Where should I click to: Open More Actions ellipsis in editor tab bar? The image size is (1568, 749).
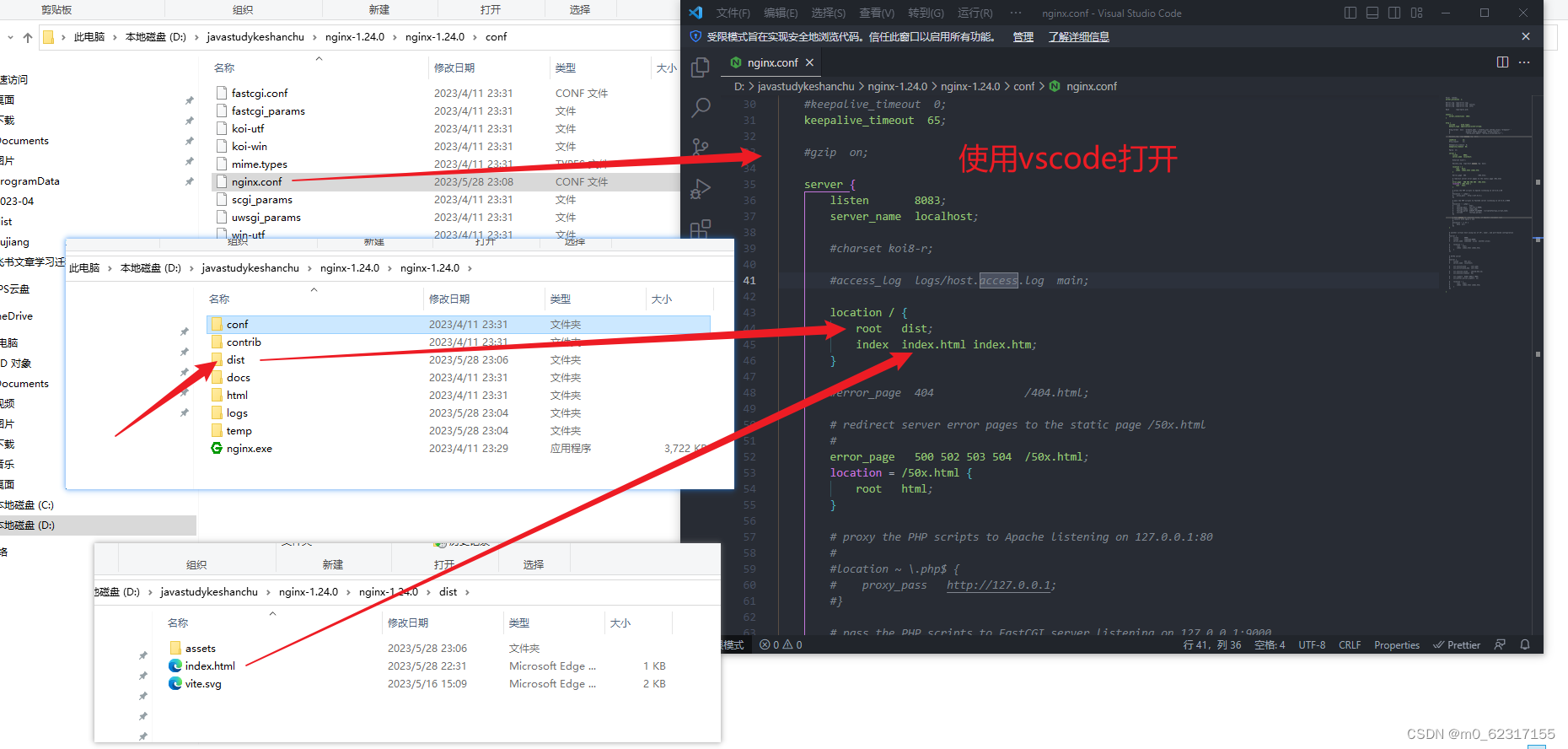(1524, 62)
